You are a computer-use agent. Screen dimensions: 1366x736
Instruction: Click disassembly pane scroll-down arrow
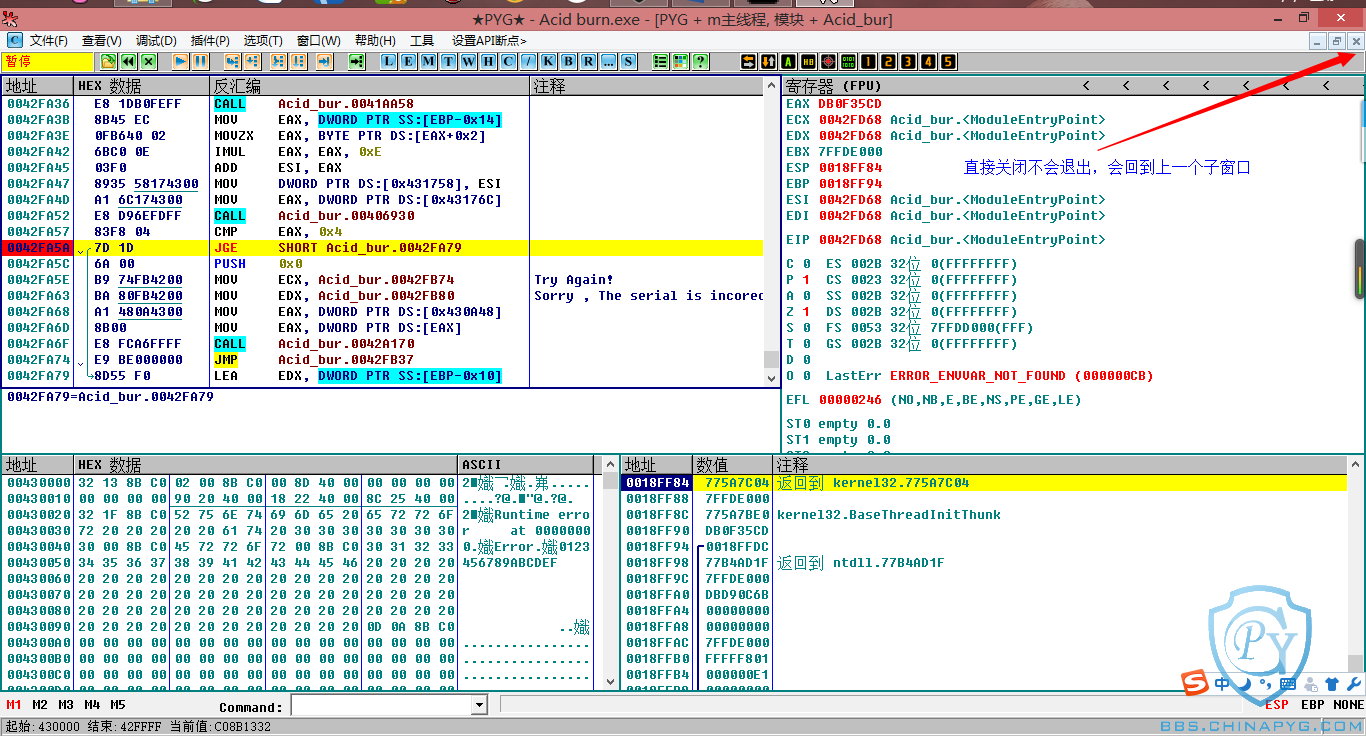click(771, 378)
